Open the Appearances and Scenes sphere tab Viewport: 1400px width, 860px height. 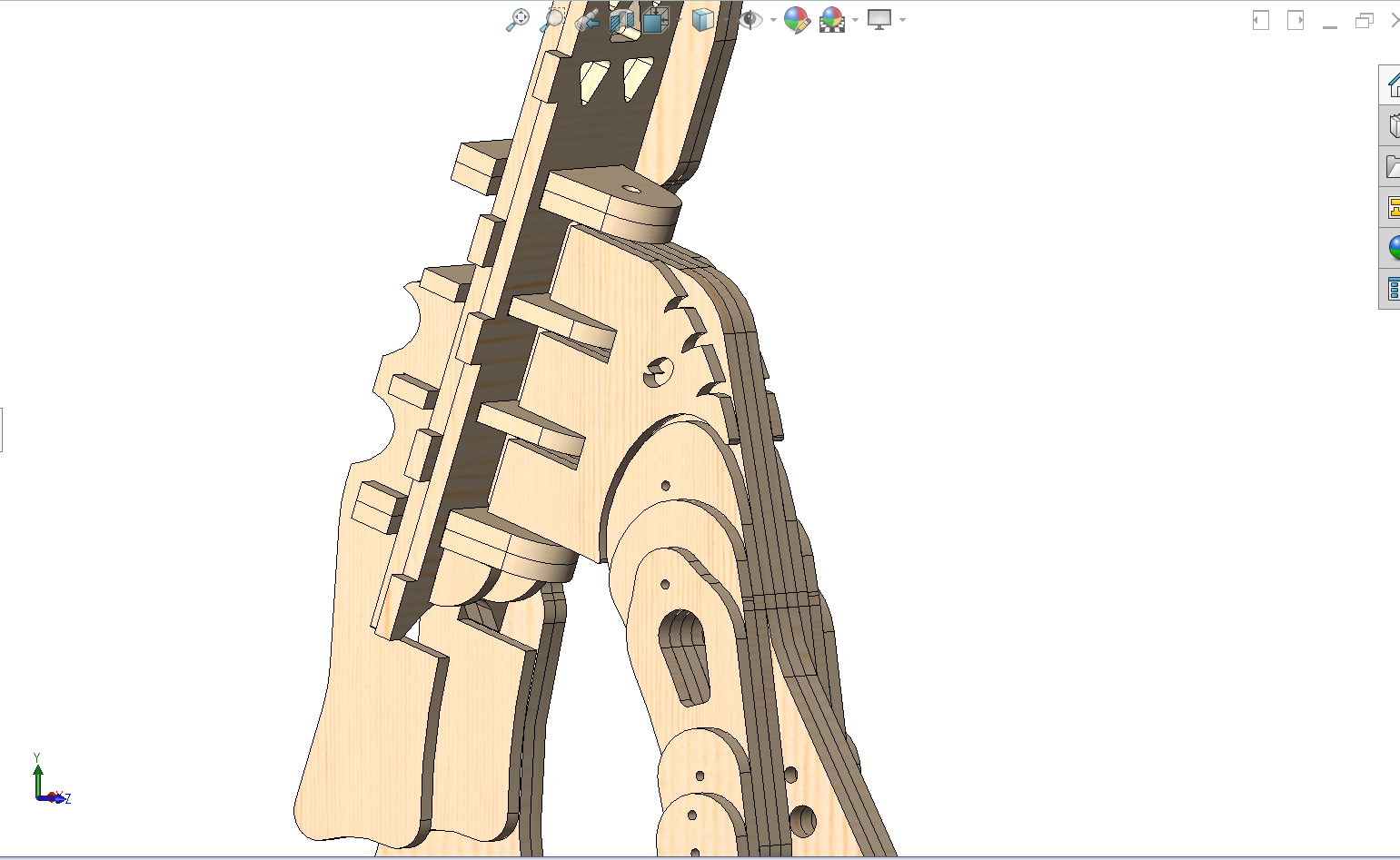(1391, 247)
